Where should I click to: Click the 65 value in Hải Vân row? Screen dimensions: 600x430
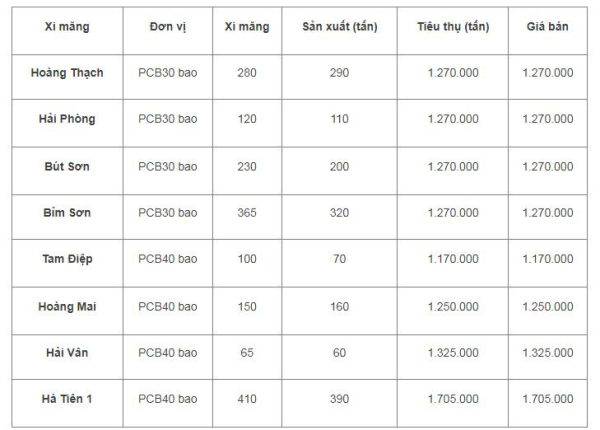click(248, 352)
